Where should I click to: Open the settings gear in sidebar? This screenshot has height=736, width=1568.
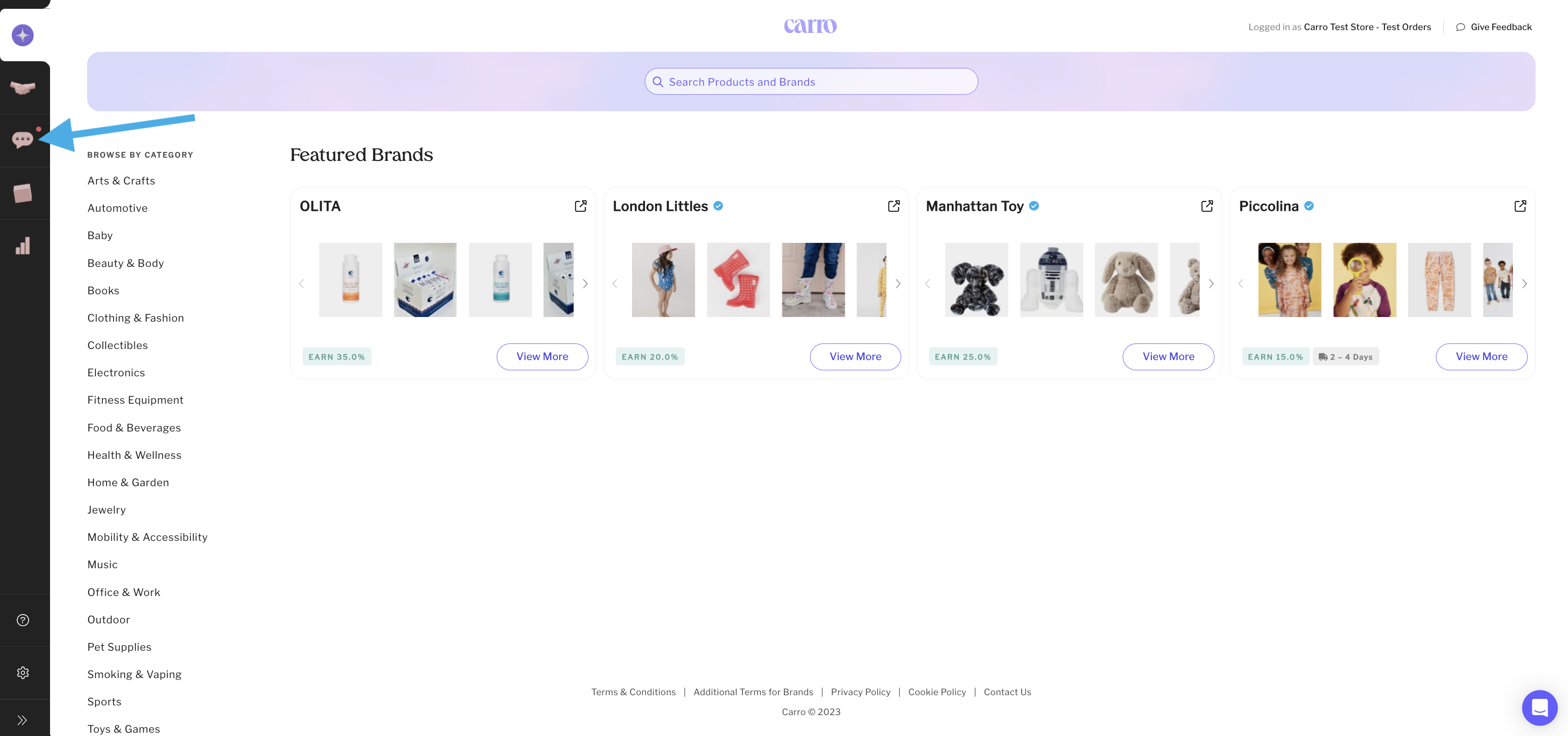pyautogui.click(x=23, y=672)
